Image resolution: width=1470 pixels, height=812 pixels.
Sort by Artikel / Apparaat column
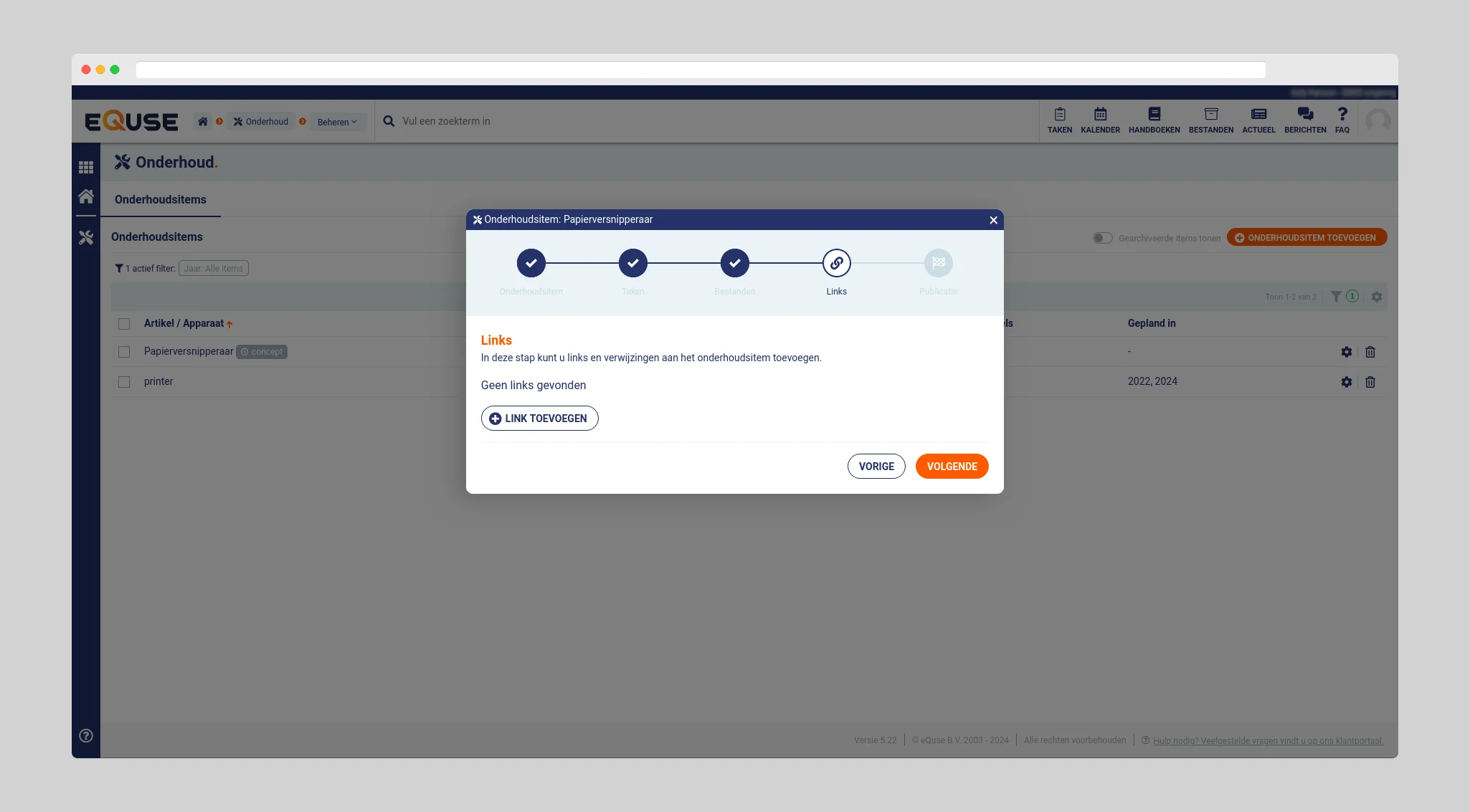coord(184,323)
